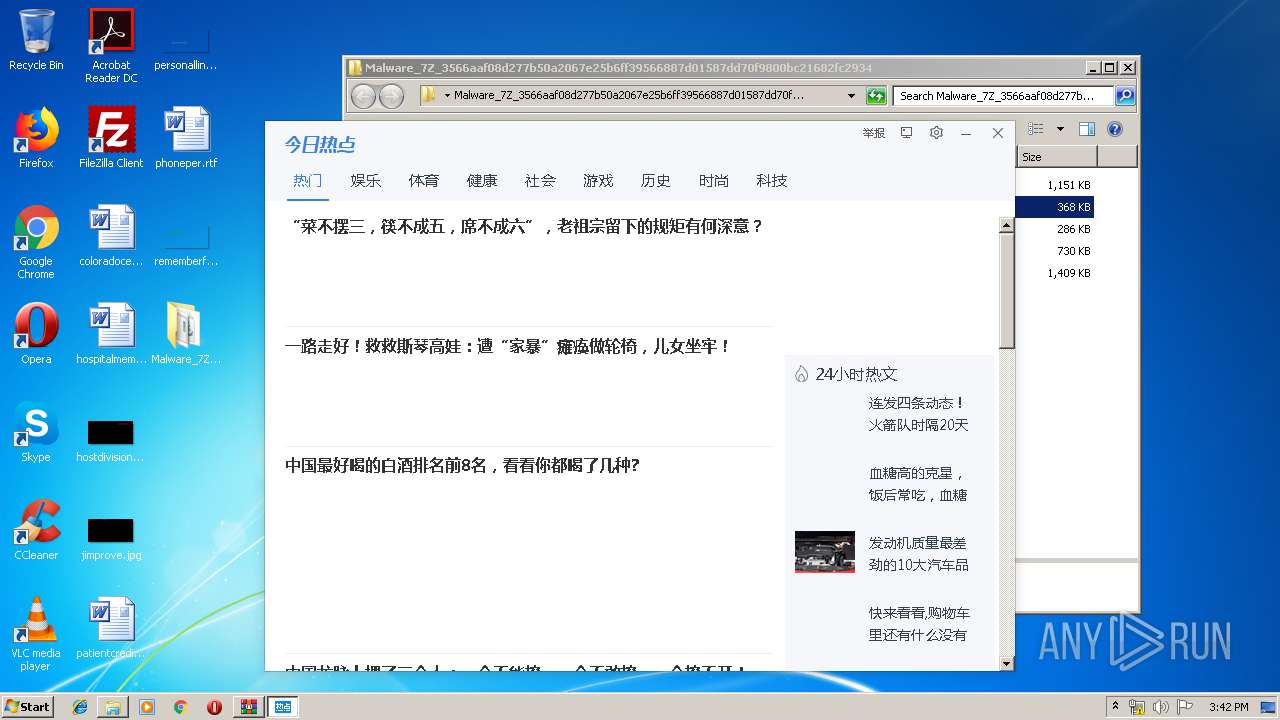Click the Explorer Back navigation button

pyautogui.click(x=363, y=96)
